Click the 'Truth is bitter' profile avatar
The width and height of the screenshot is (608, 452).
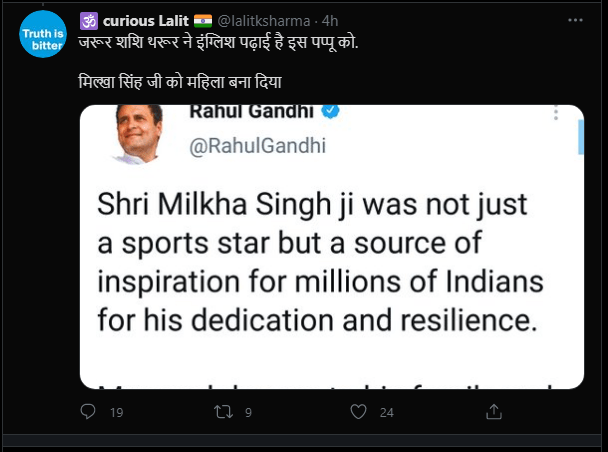pos(43,34)
